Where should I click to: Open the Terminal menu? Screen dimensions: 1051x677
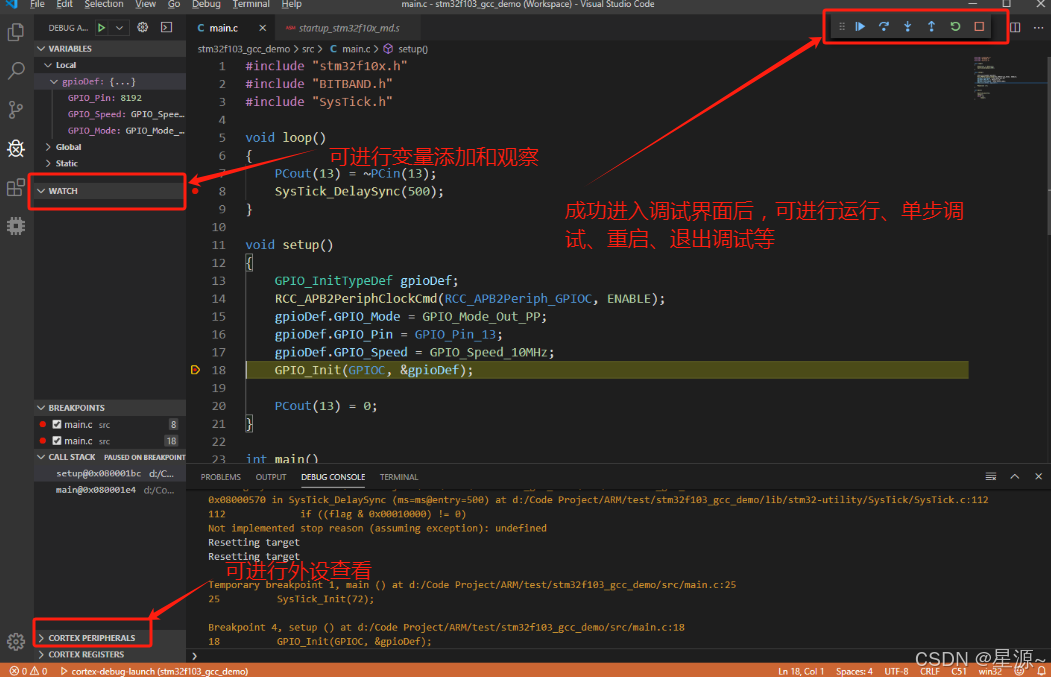click(251, 4)
